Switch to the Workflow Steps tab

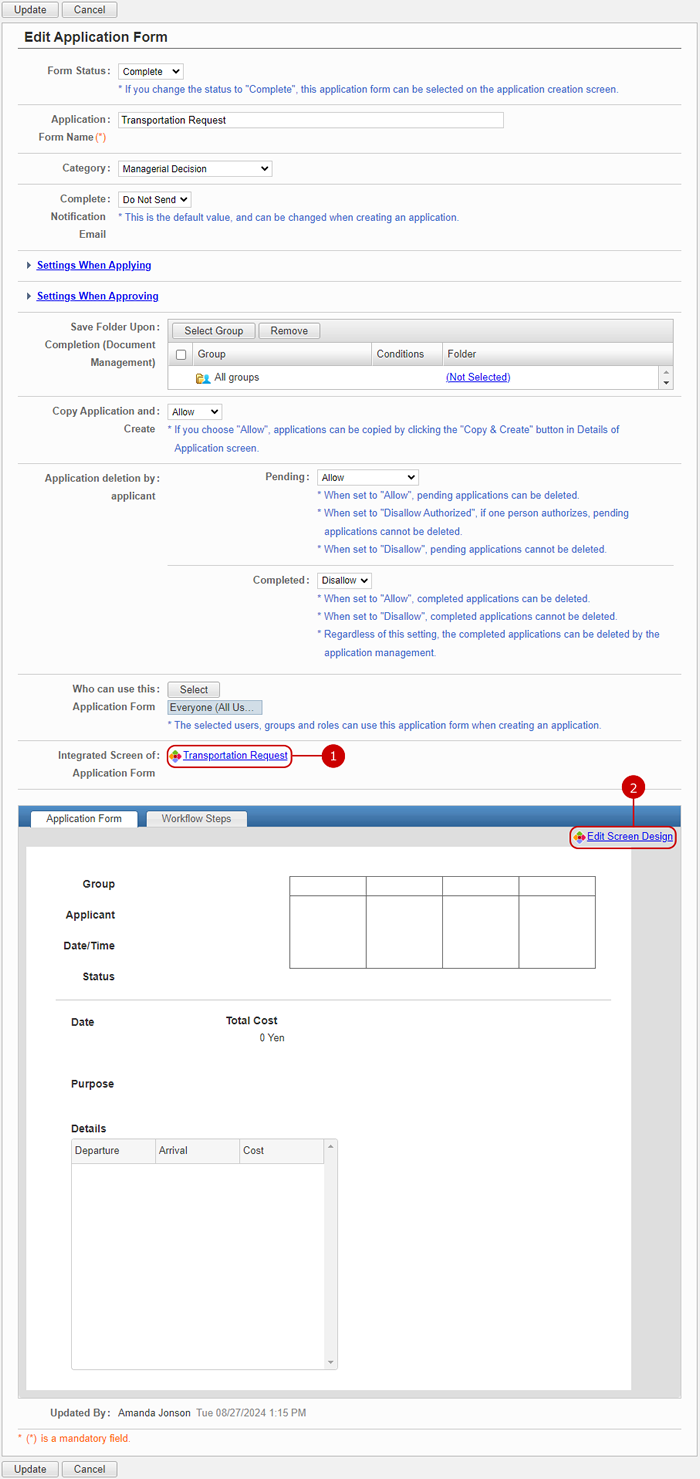coord(196,819)
